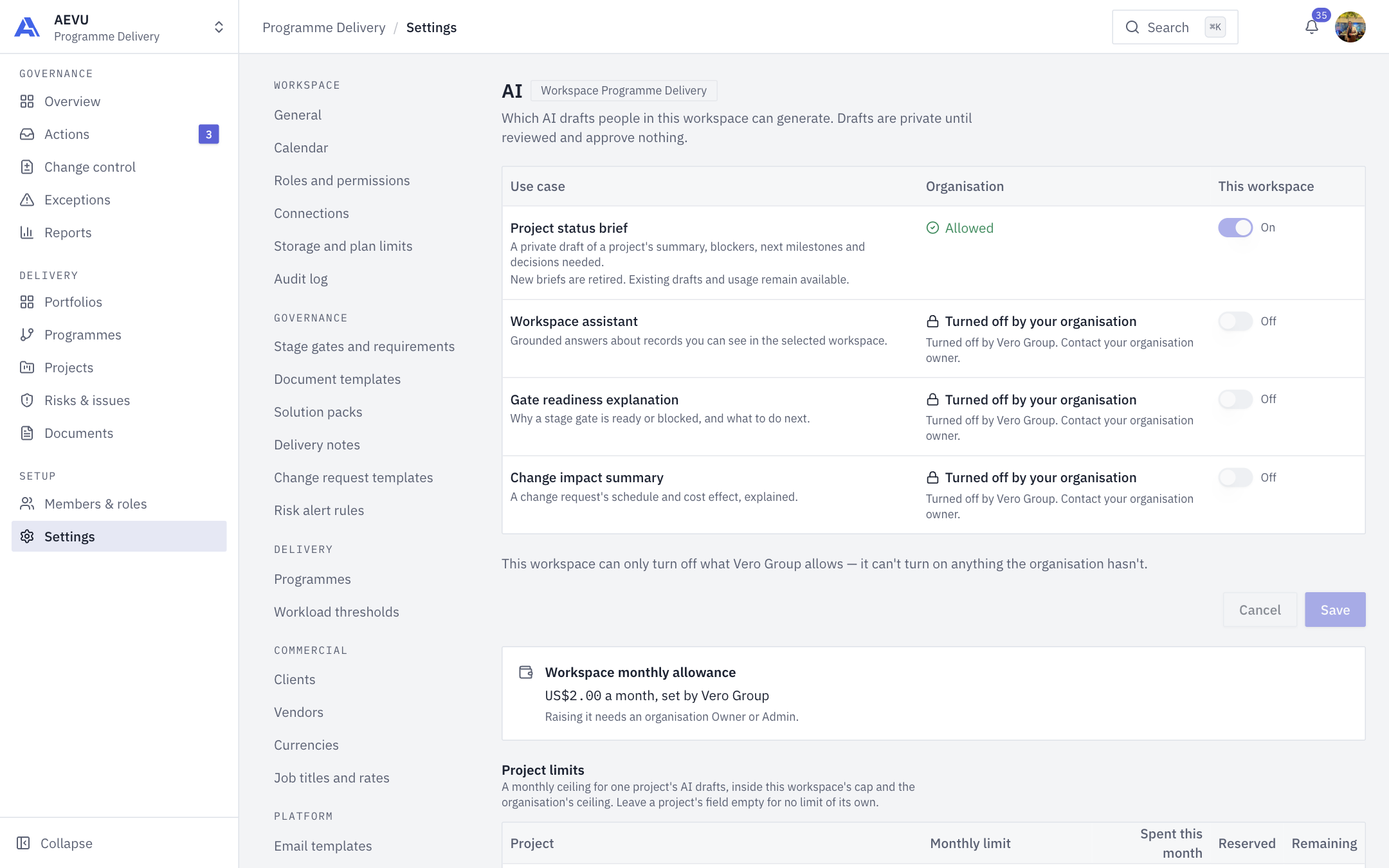1389x868 pixels.
Task: Click the Search field
Action: click(x=1175, y=27)
